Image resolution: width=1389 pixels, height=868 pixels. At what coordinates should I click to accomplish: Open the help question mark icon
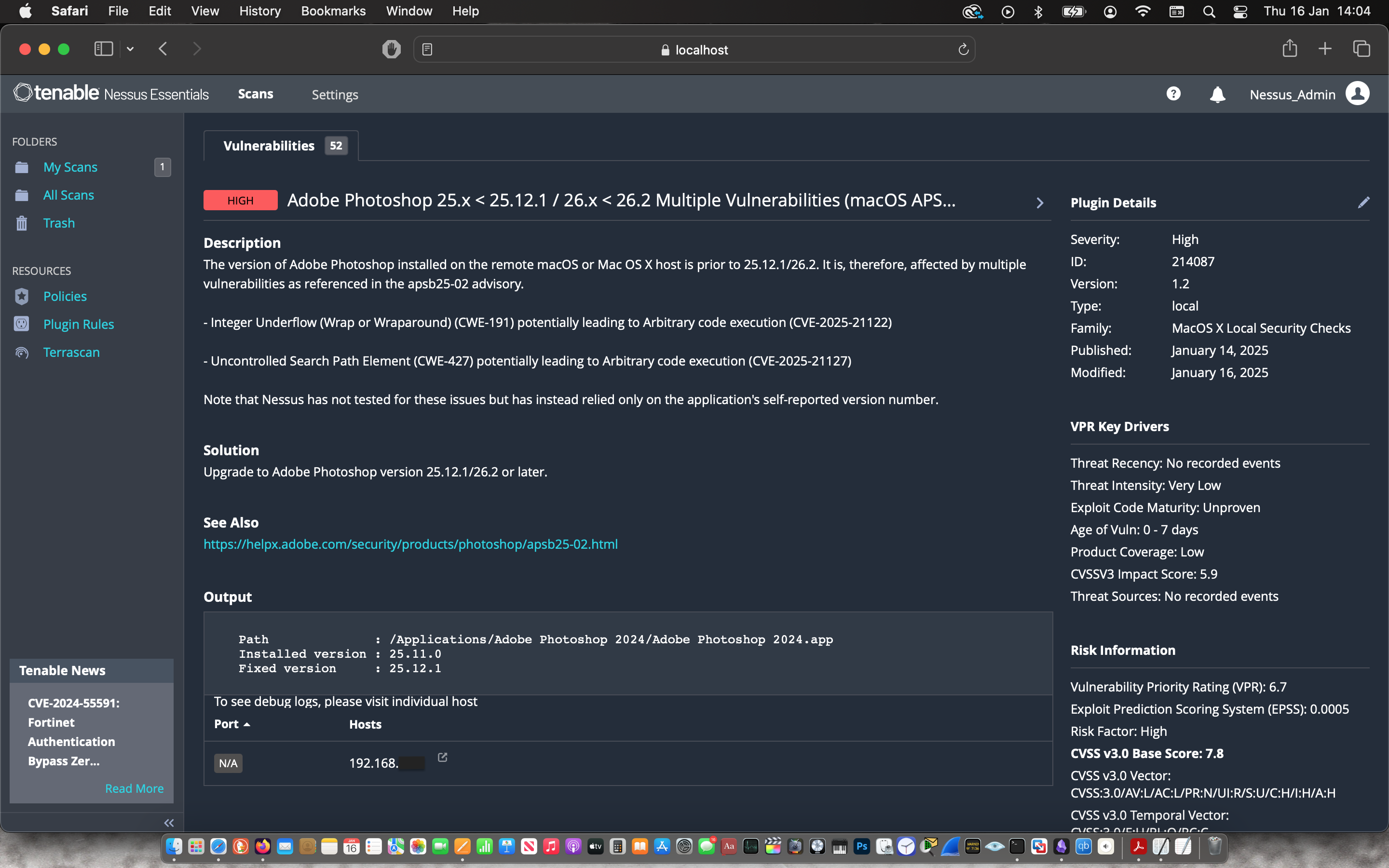(1173, 94)
